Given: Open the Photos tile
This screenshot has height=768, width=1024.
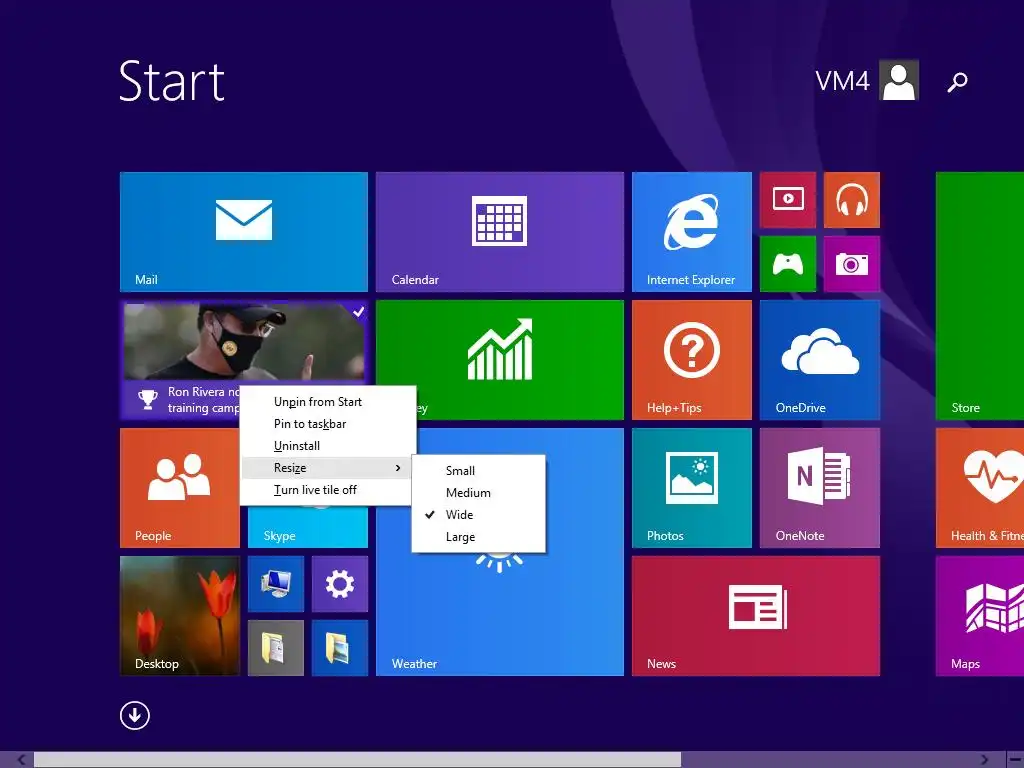Looking at the screenshot, I should [x=692, y=488].
